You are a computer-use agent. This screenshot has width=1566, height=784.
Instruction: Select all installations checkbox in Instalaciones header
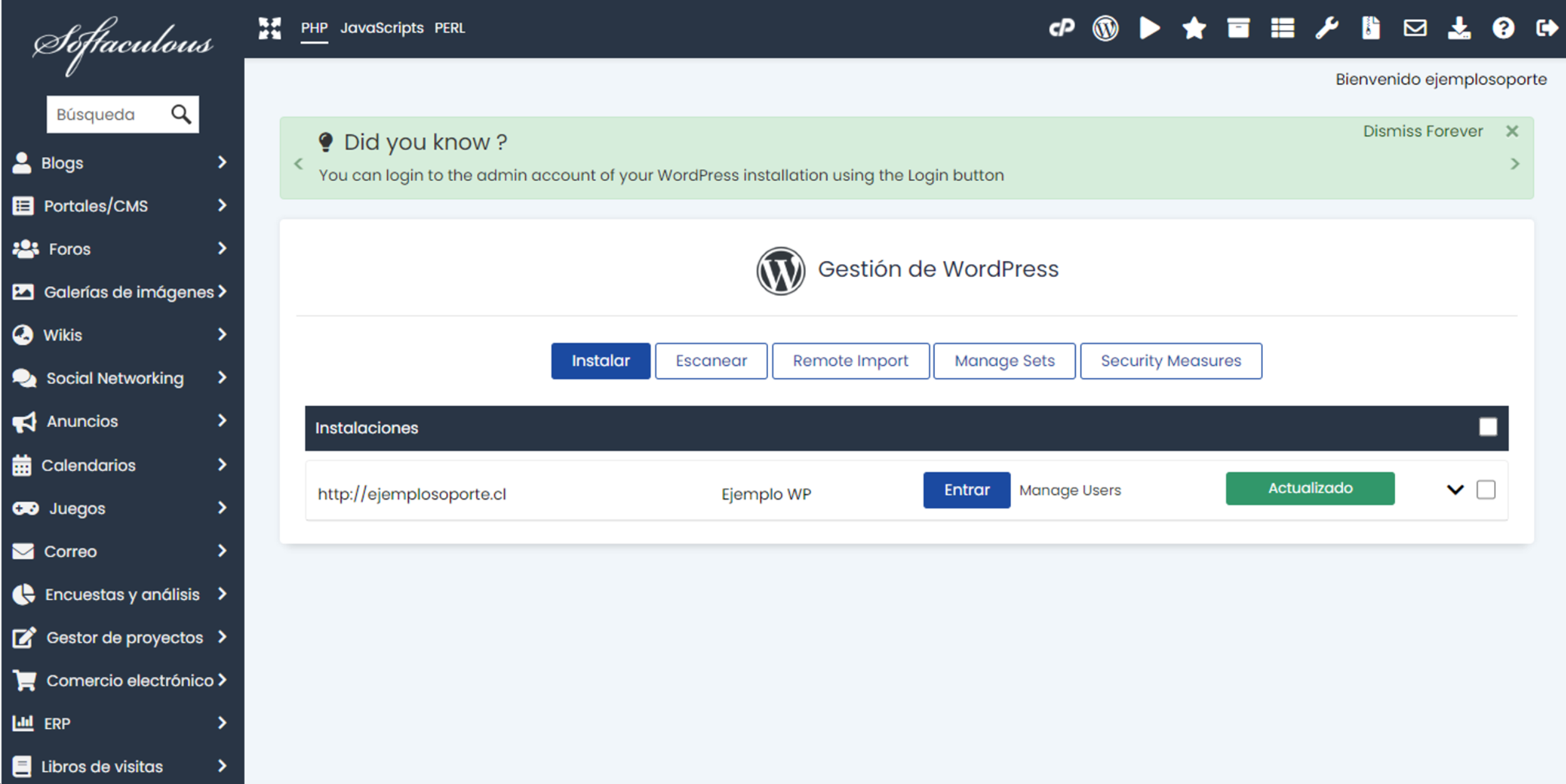1488,427
